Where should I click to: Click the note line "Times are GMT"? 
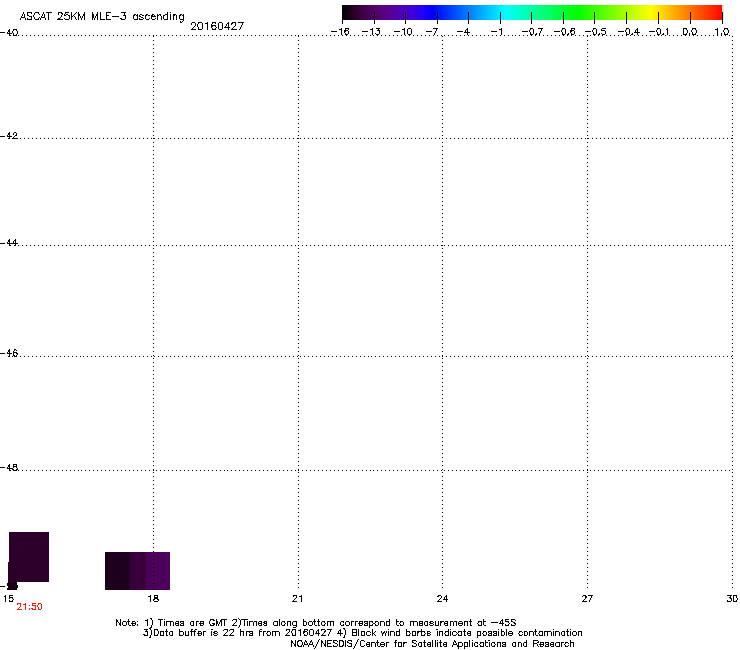tap(316, 623)
